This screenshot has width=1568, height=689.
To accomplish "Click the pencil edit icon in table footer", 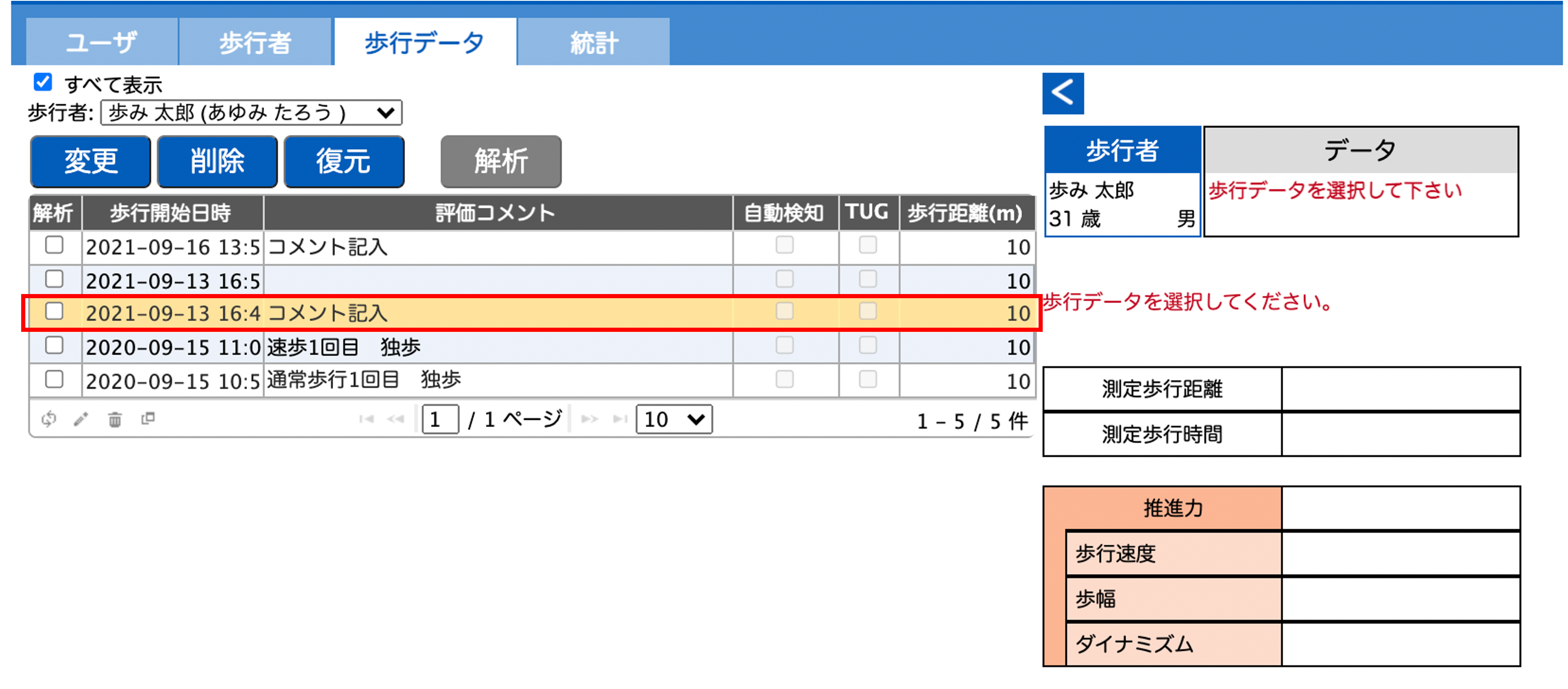I will click(81, 419).
